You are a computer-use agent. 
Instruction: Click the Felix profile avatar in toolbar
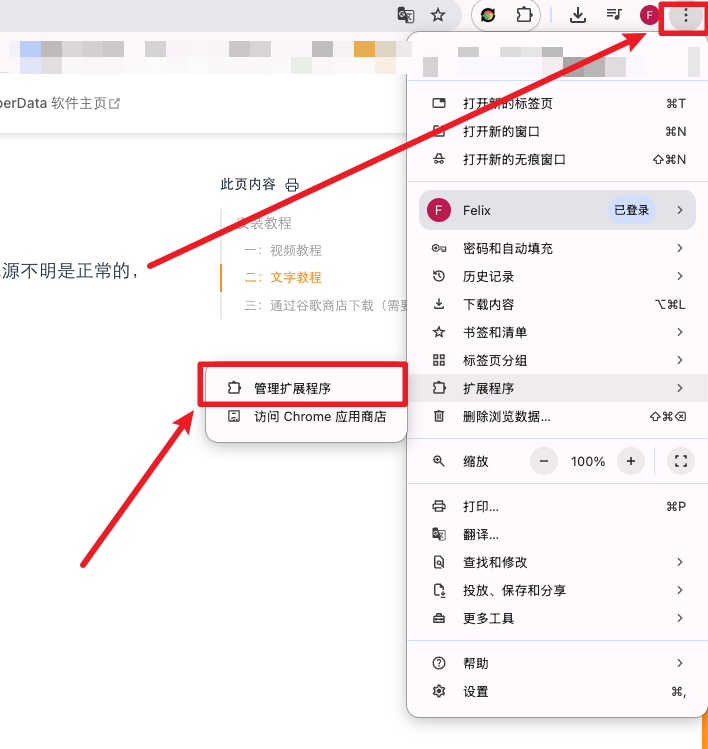point(650,15)
